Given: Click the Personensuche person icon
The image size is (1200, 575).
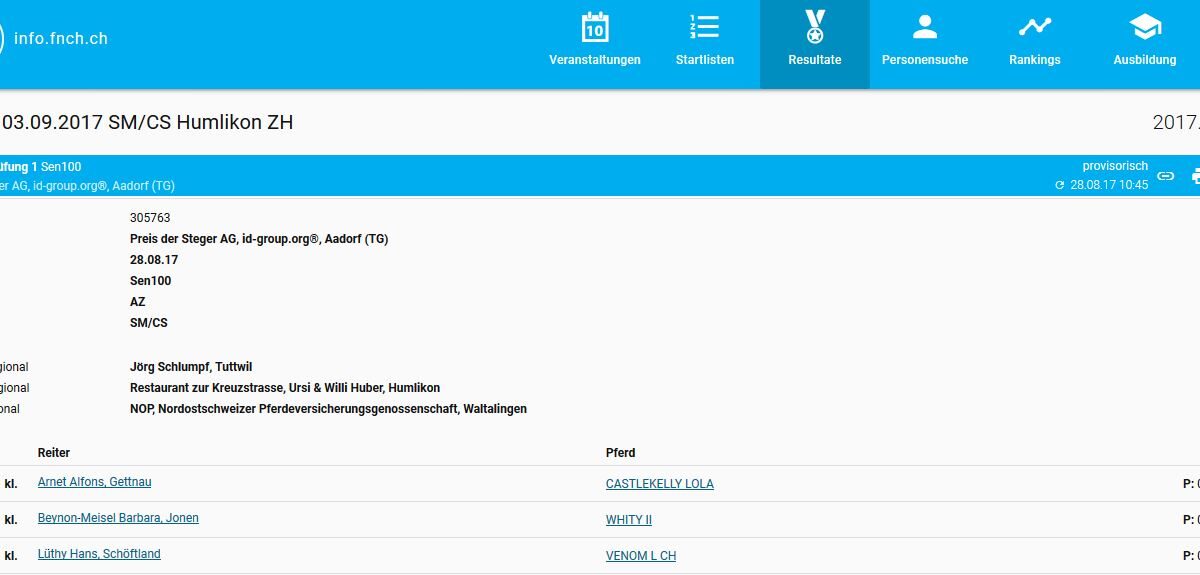Looking at the screenshot, I should click(x=925, y=27).
